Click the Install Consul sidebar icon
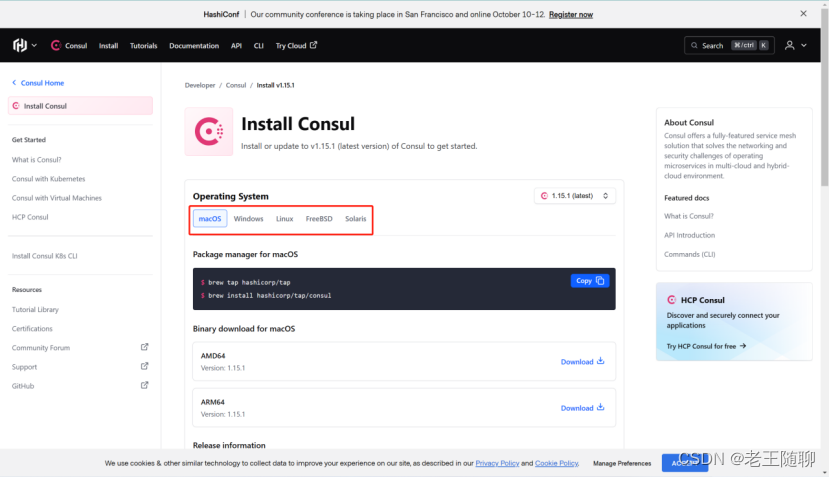Screen dimensions: 830x477 16,106
